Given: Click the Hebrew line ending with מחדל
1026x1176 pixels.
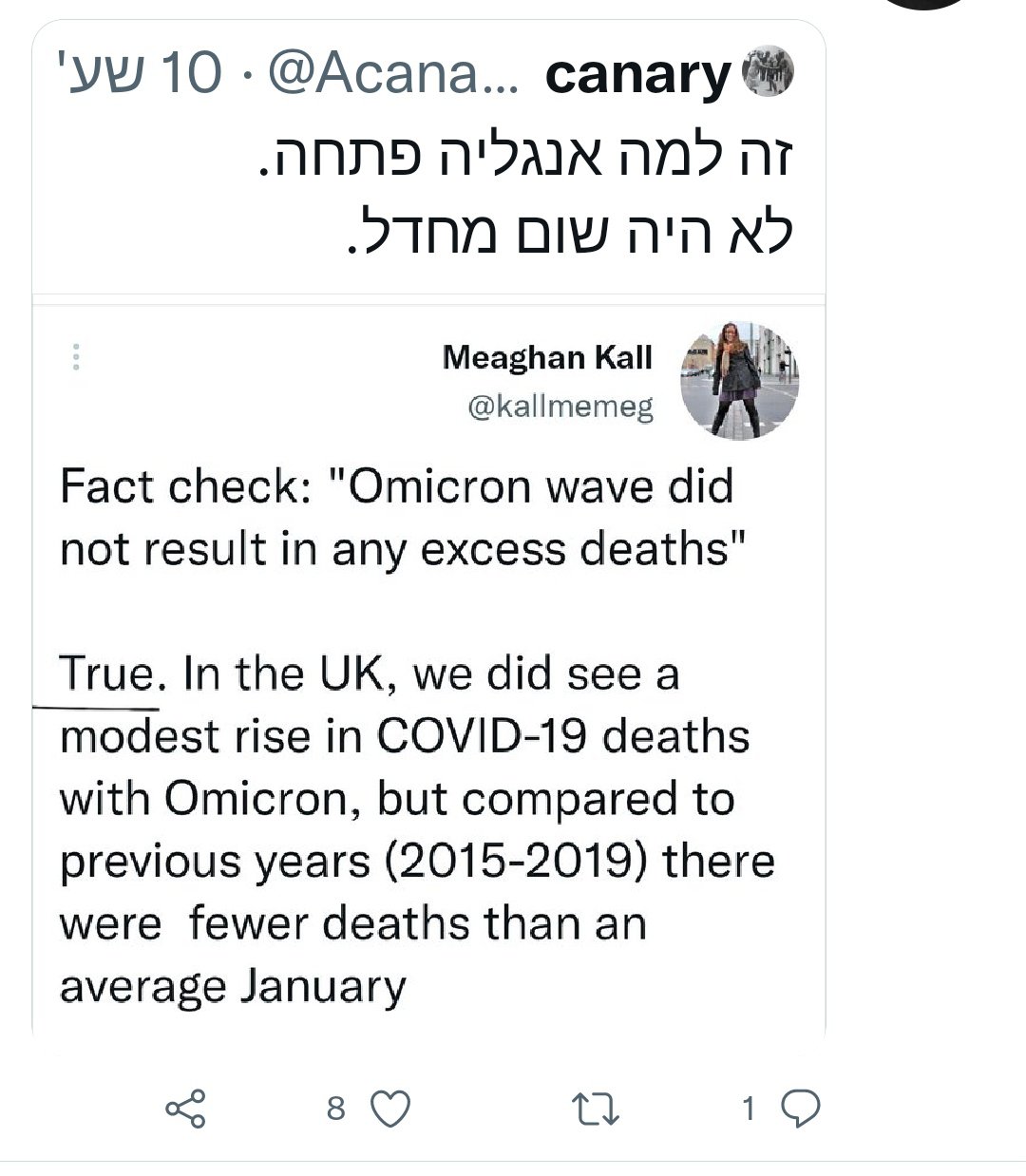Looking at the screenshot, I should coord(568,230).
